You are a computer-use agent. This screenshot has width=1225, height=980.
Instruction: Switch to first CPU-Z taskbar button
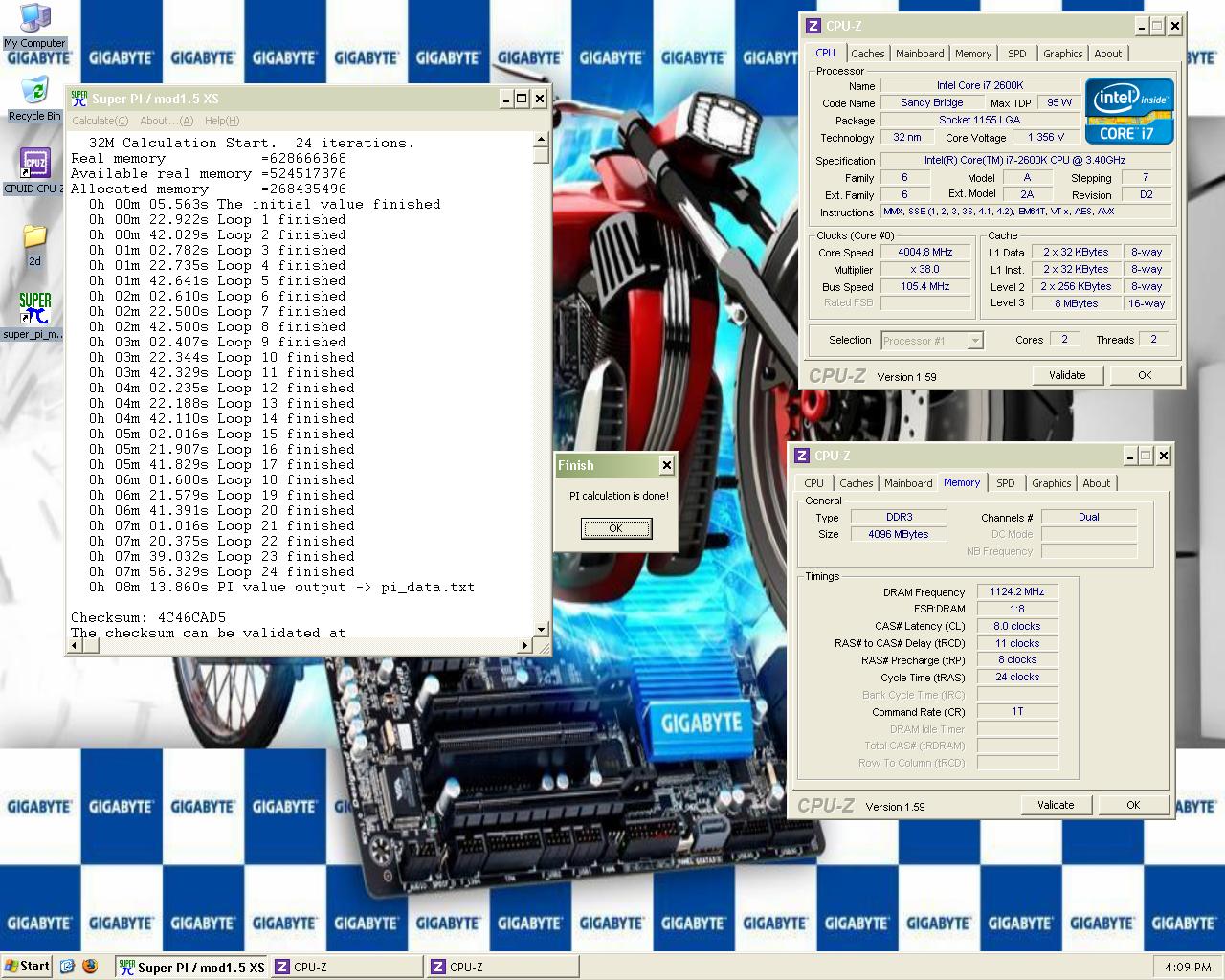tap(346, 968)
